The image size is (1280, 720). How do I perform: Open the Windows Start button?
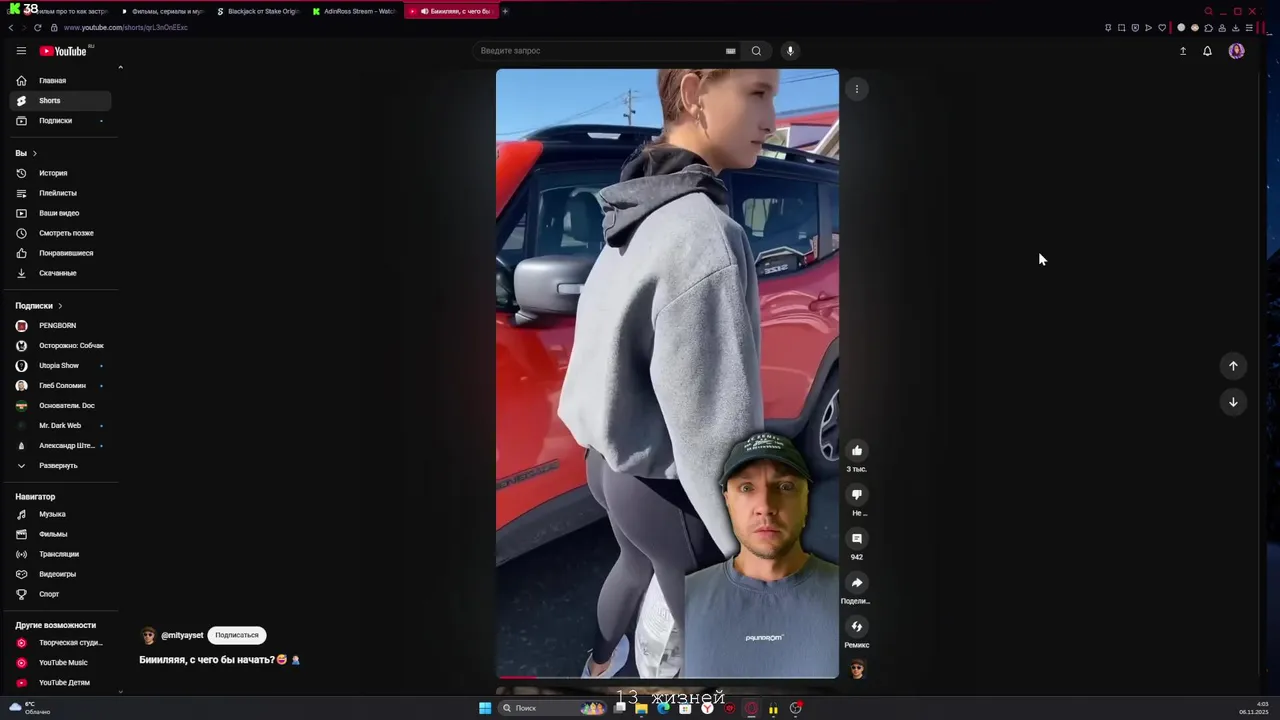coord(485,708)
